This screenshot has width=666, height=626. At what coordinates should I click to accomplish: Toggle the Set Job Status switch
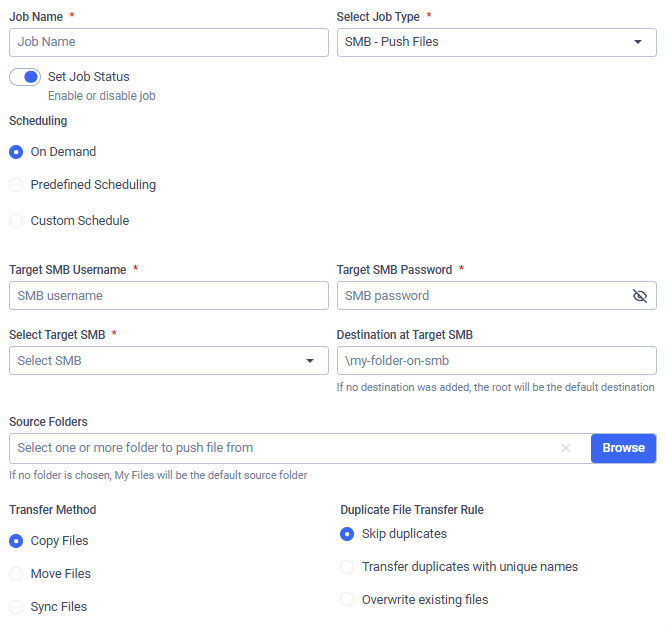tap(25, 77)
